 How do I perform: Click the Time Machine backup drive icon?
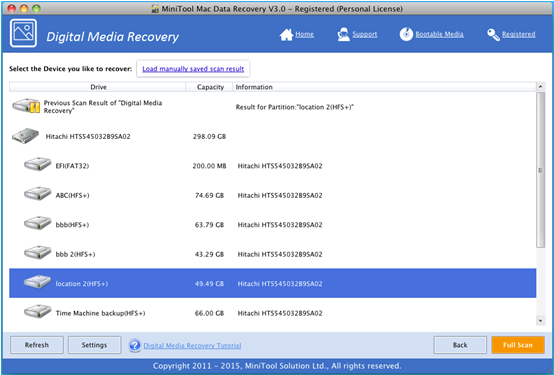[x=37, y=312]
